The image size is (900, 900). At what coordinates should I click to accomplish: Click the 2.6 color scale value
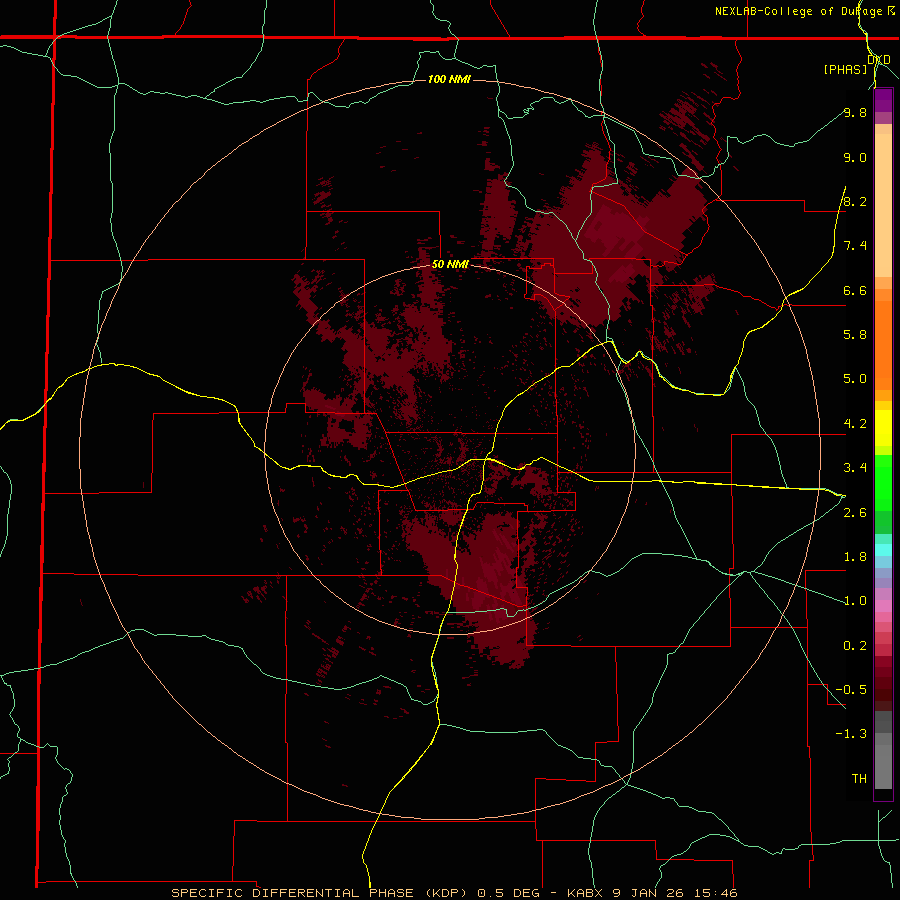pyautogui.click(x=855, y=513)
